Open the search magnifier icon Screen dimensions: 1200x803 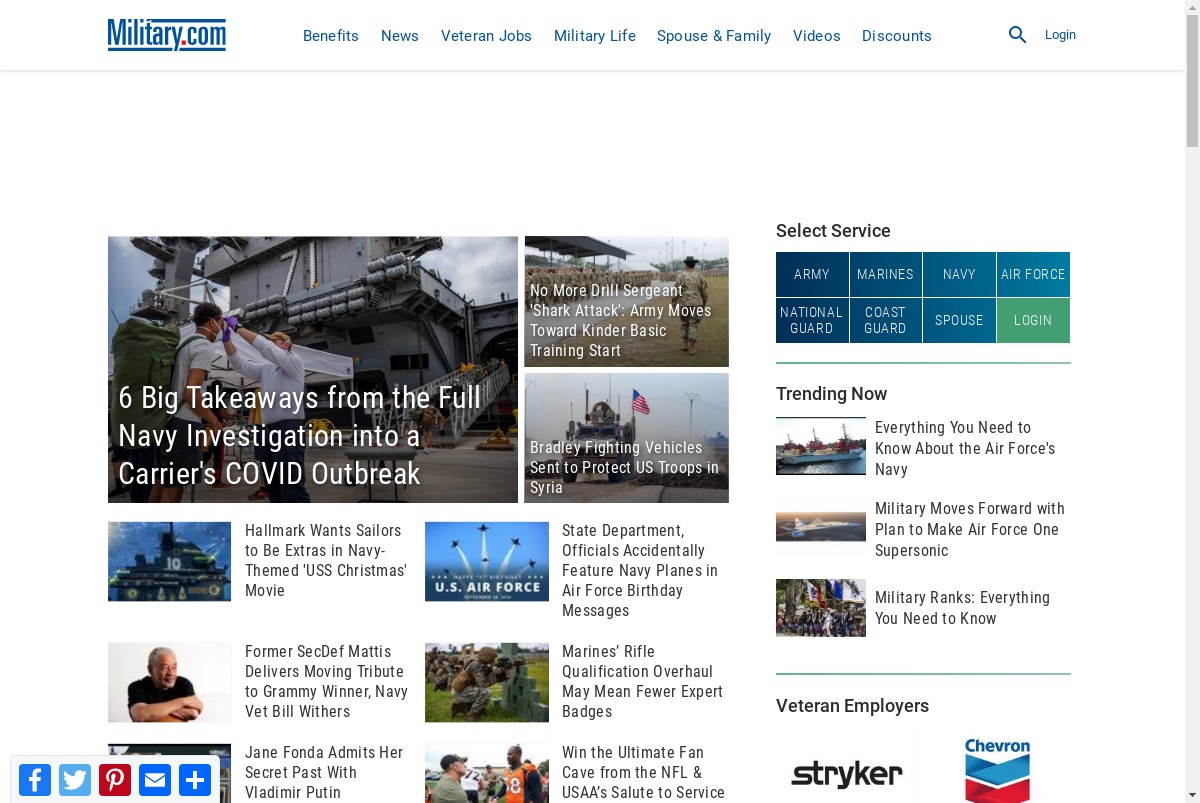1017,35
